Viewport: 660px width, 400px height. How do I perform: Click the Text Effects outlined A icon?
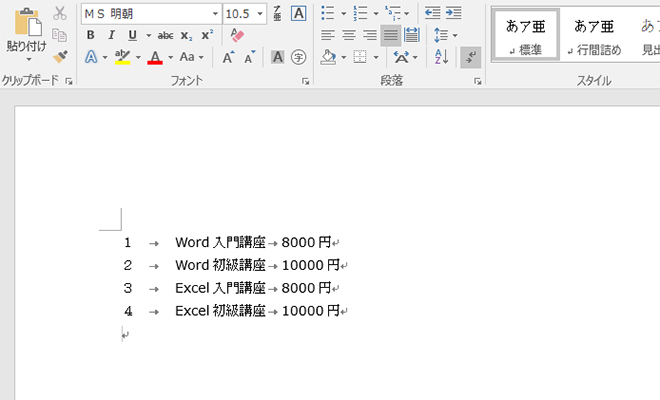[91, 57]
